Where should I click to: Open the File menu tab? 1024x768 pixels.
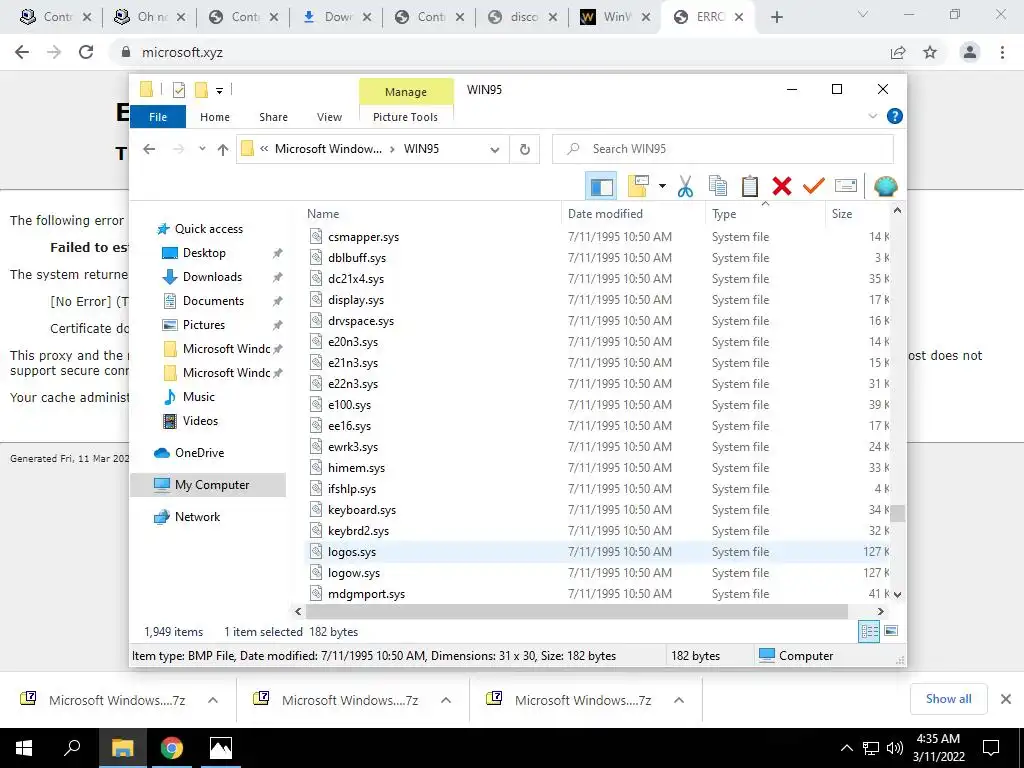158,117
